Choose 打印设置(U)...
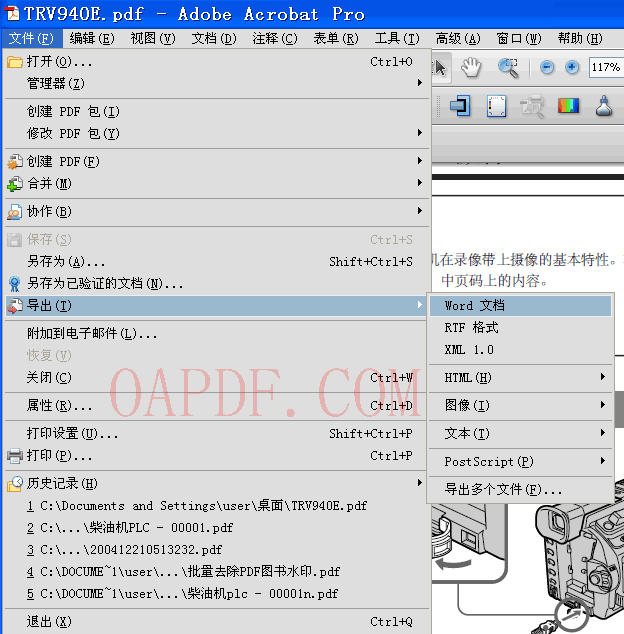624x634 pixels. tap(217, 433)
